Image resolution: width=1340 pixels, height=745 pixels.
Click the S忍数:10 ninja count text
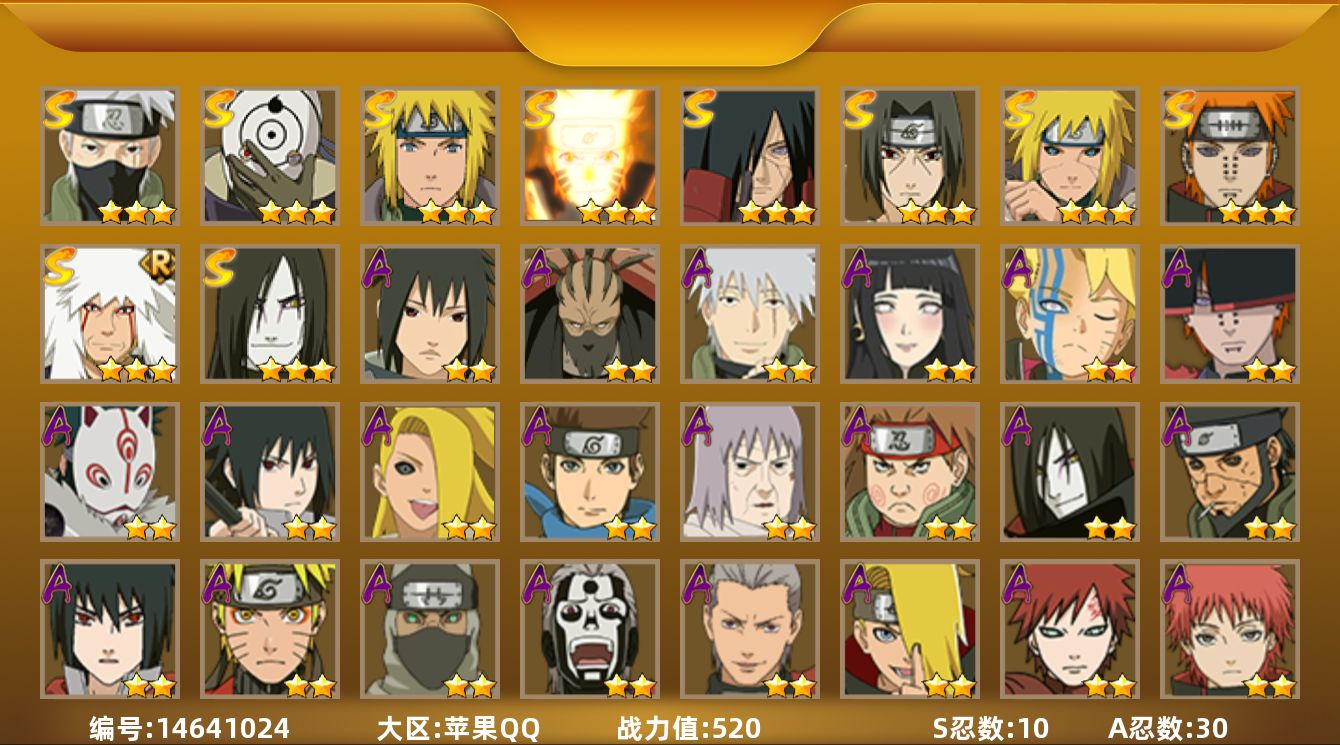[x=990, y=728]
